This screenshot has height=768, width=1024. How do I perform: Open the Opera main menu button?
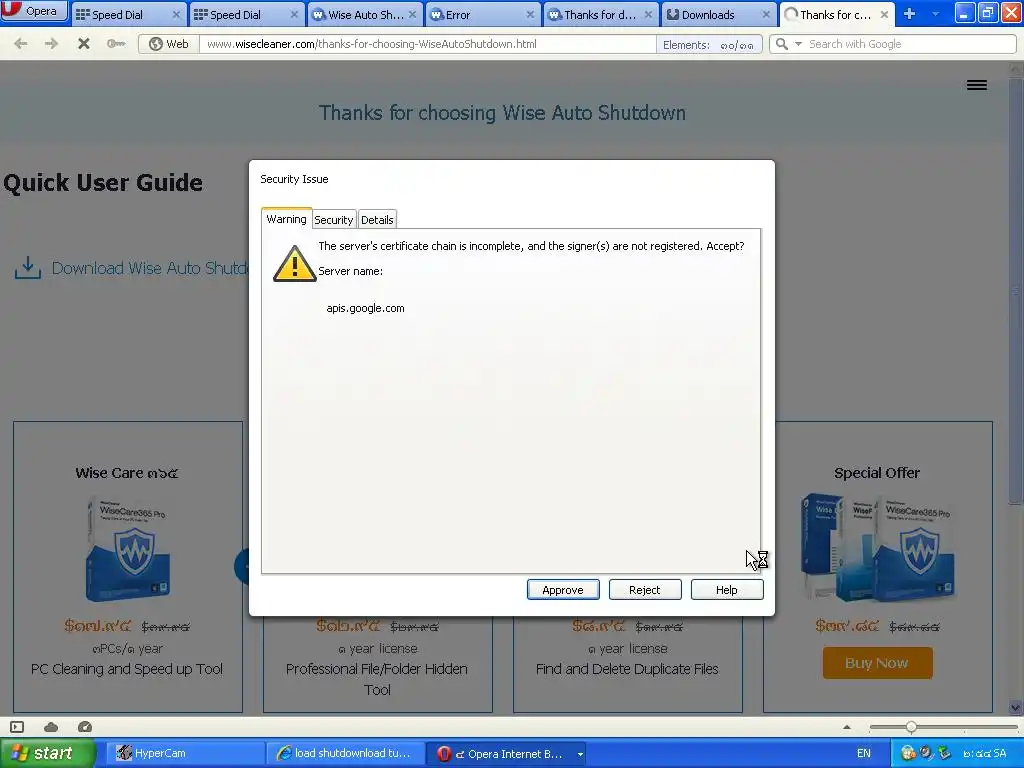tap(34, 11)
